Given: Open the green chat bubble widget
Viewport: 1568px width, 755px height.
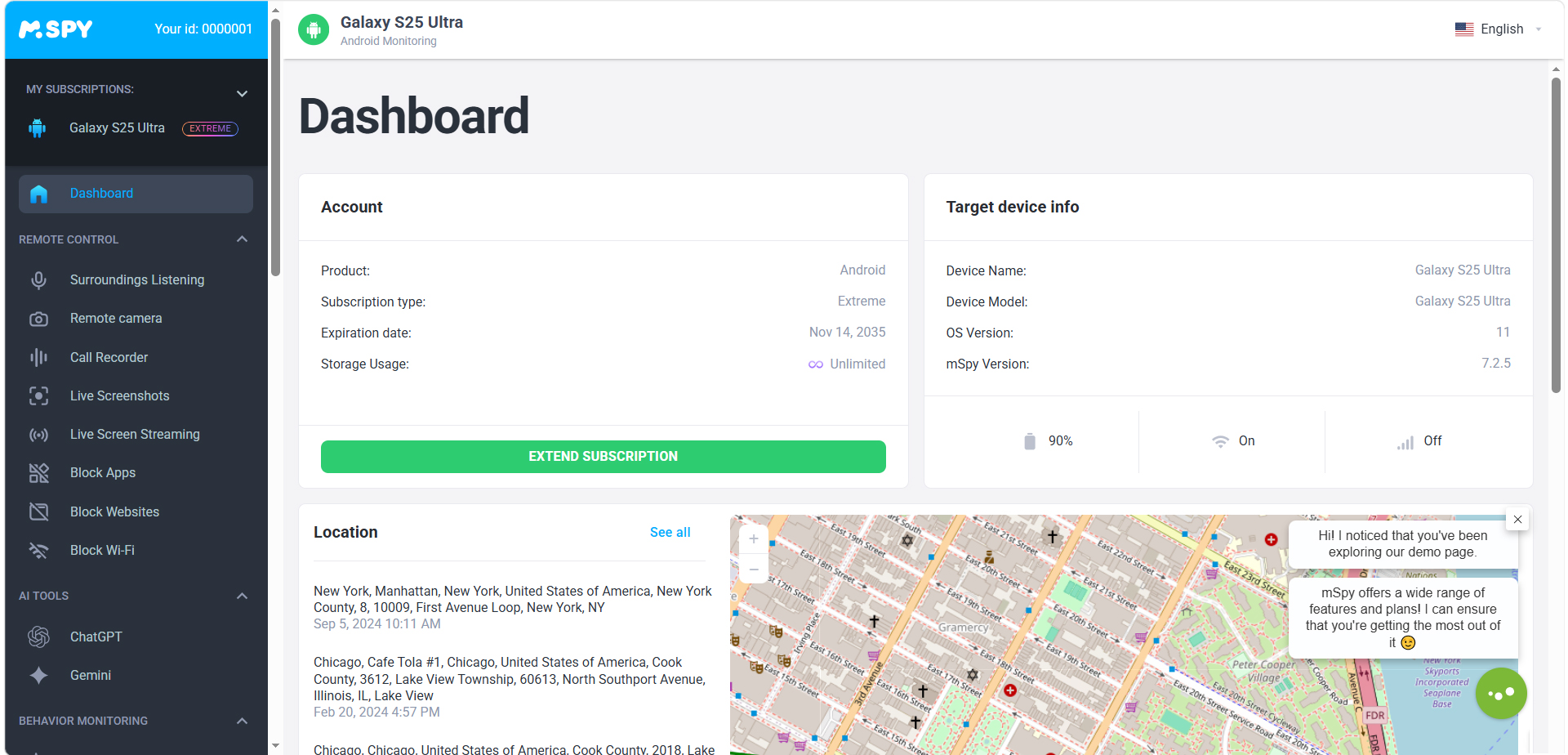Looking at the screenshot, I should tap(1501, 694).
